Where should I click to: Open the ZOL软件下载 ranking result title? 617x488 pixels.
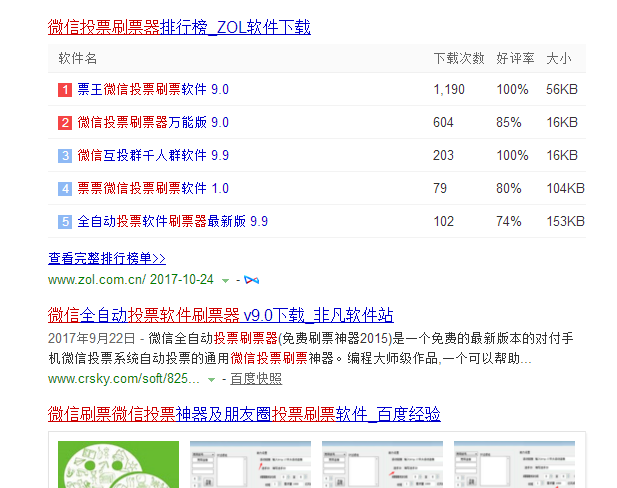pyautogui.click(x=179, y=27)
